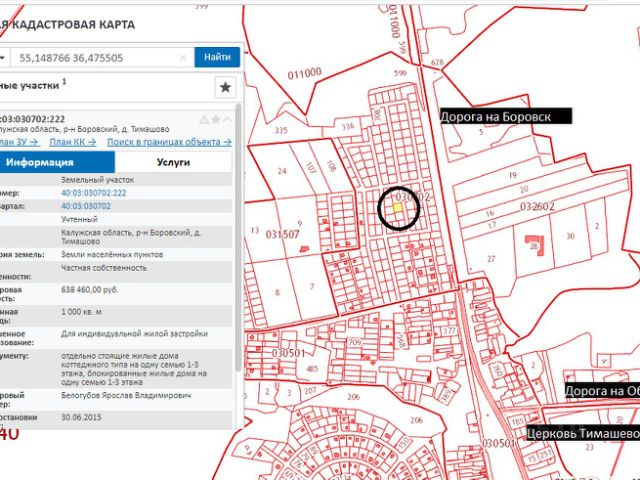
Task: Open cadastral quarter link 40:03:030702
Action: click(86, 205)
